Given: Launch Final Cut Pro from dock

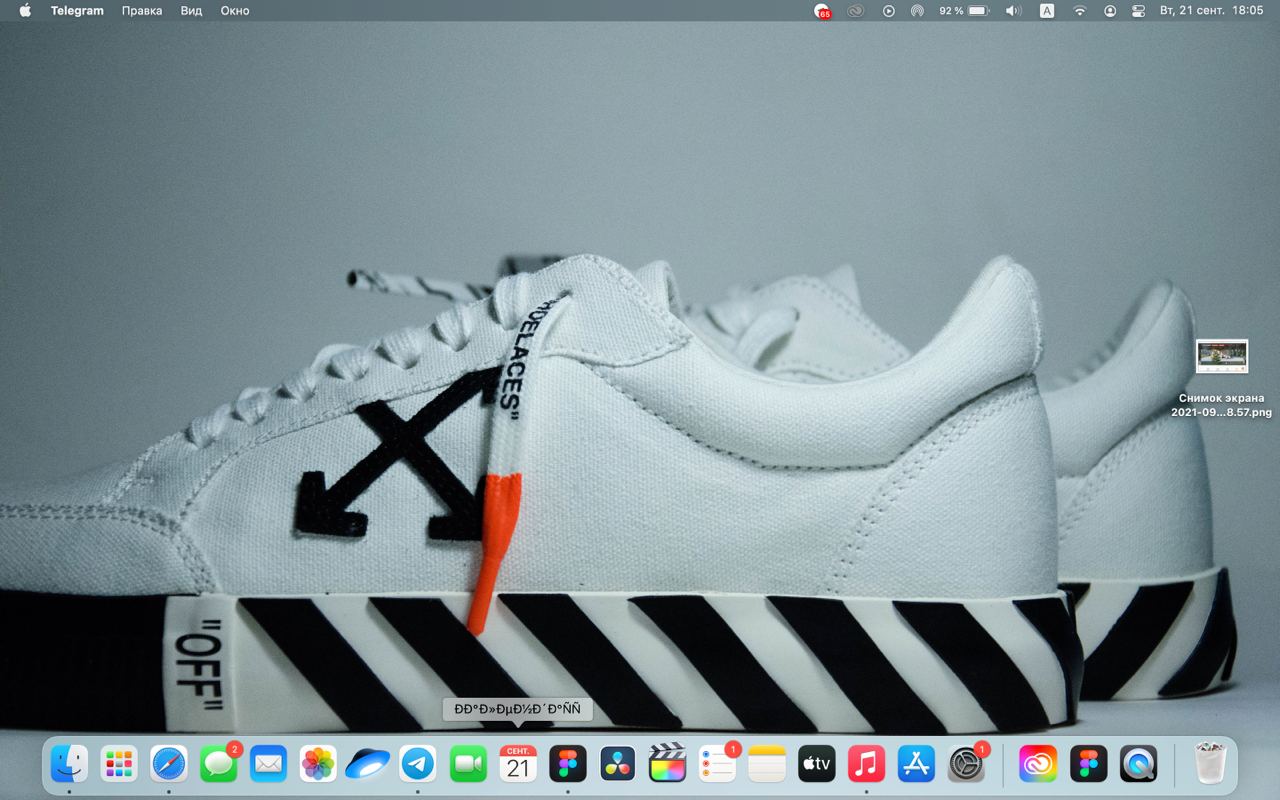Looking at the screenshot, I should point(667,764).
